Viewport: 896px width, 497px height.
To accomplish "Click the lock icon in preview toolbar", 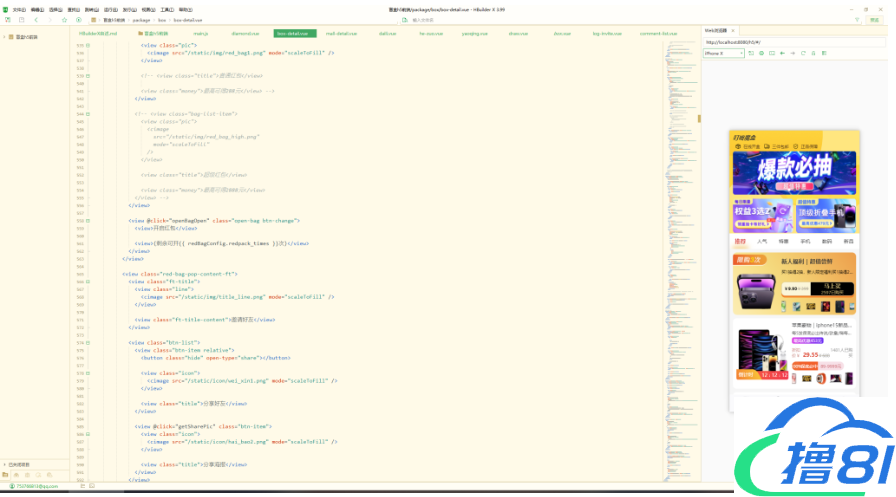I will (x=813, y=53).
